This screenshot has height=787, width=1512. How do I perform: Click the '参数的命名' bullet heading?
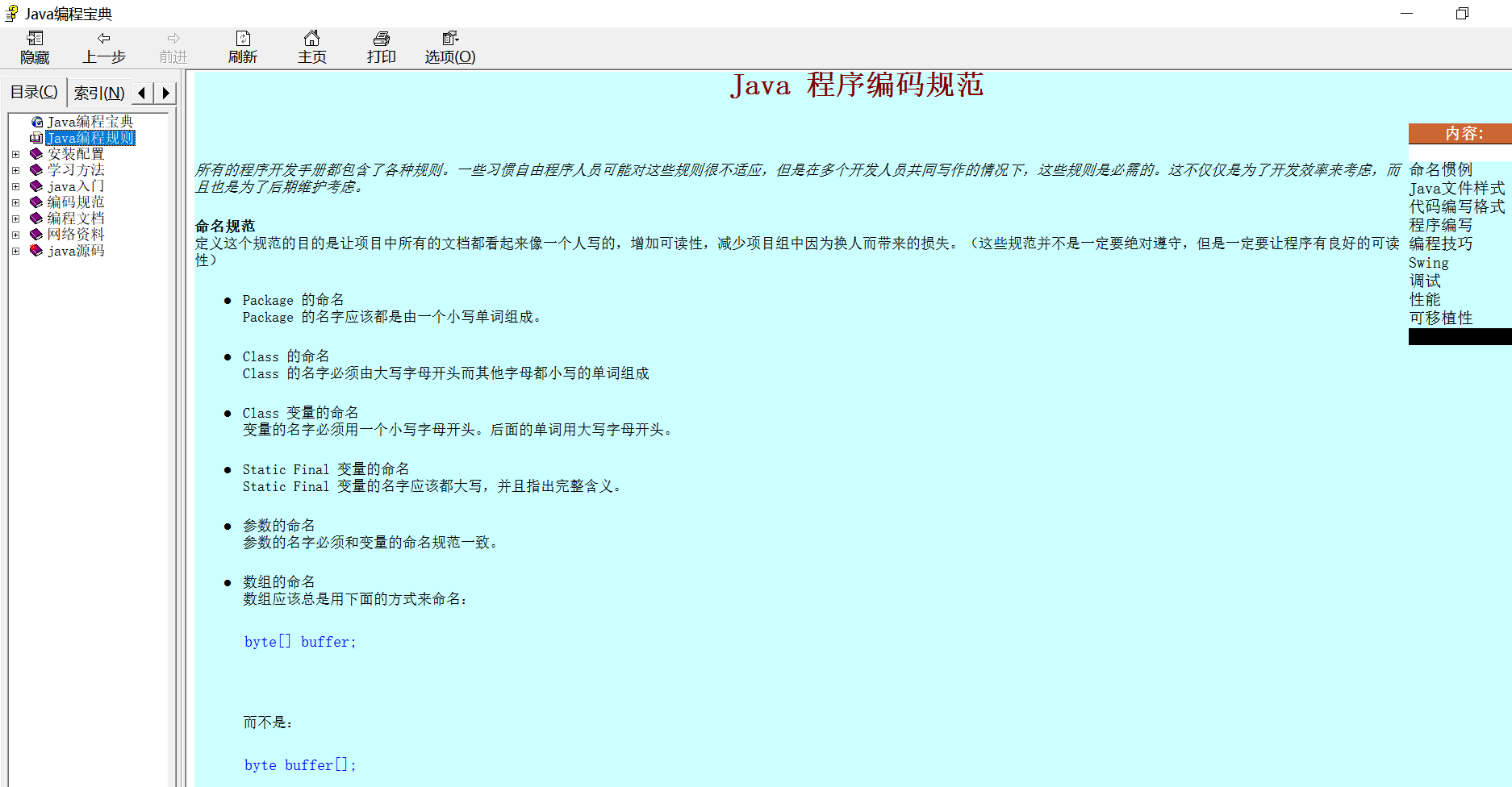point(279,526)
